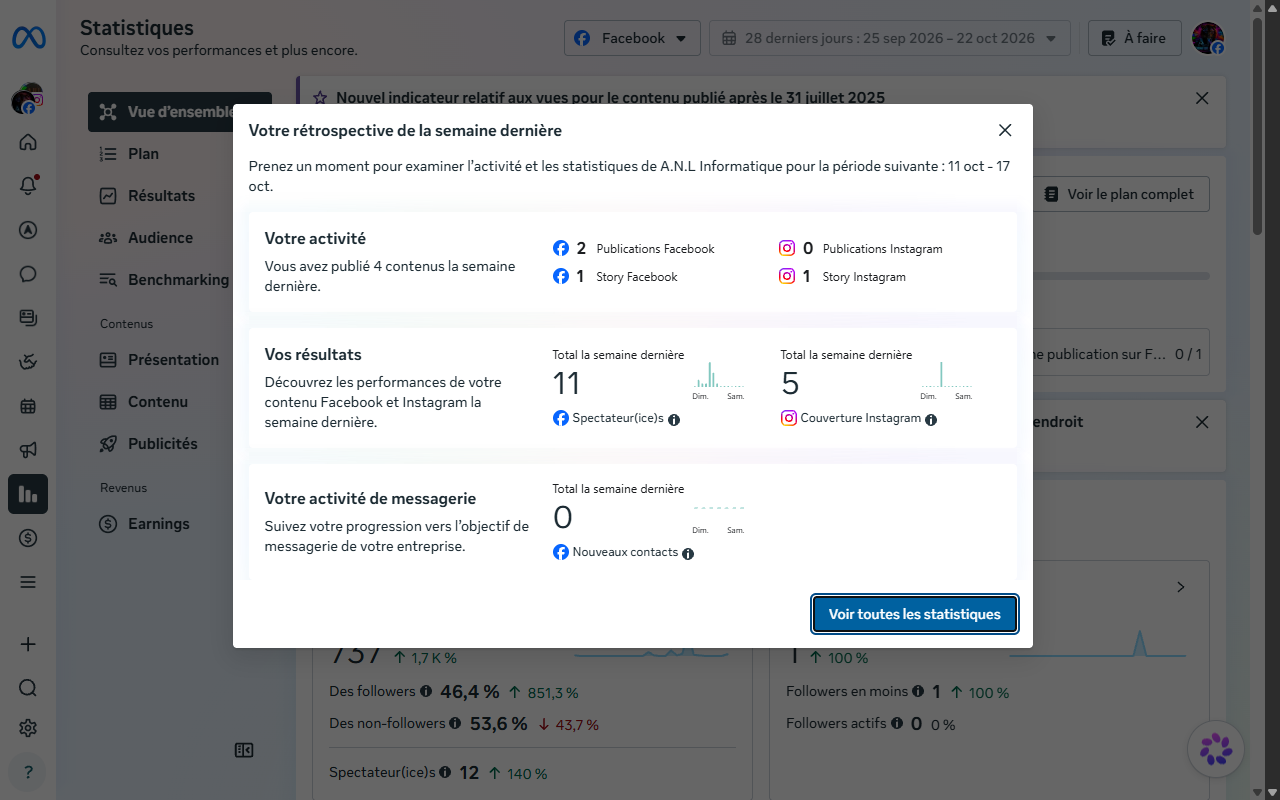The height and width of the screenshot is (800, 1280).
Task: Click the compass icon in left rail
Action: click(28, 230)
